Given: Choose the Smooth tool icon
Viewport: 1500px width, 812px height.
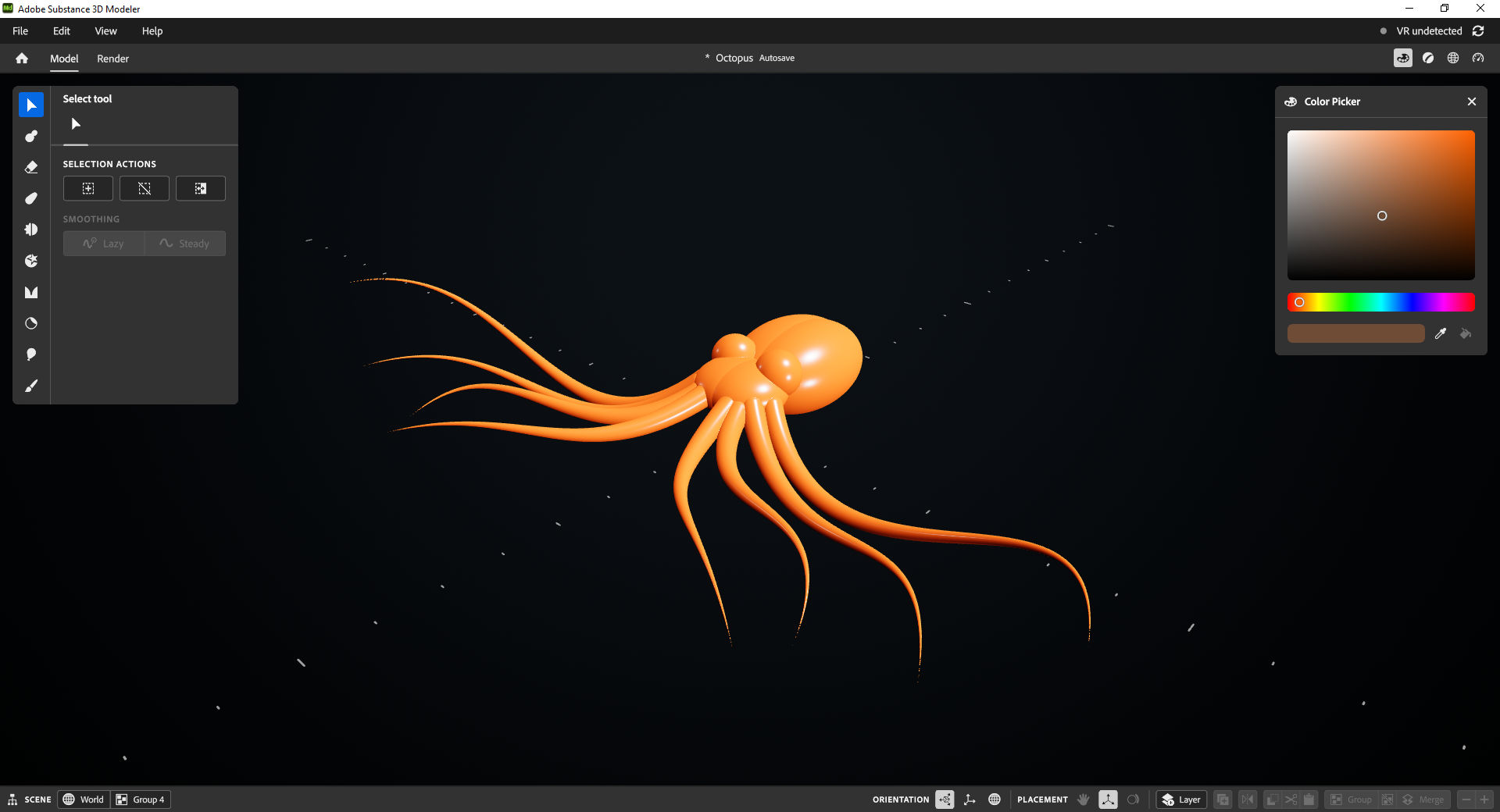Looking at the screenshot, I should click(31, 198).
